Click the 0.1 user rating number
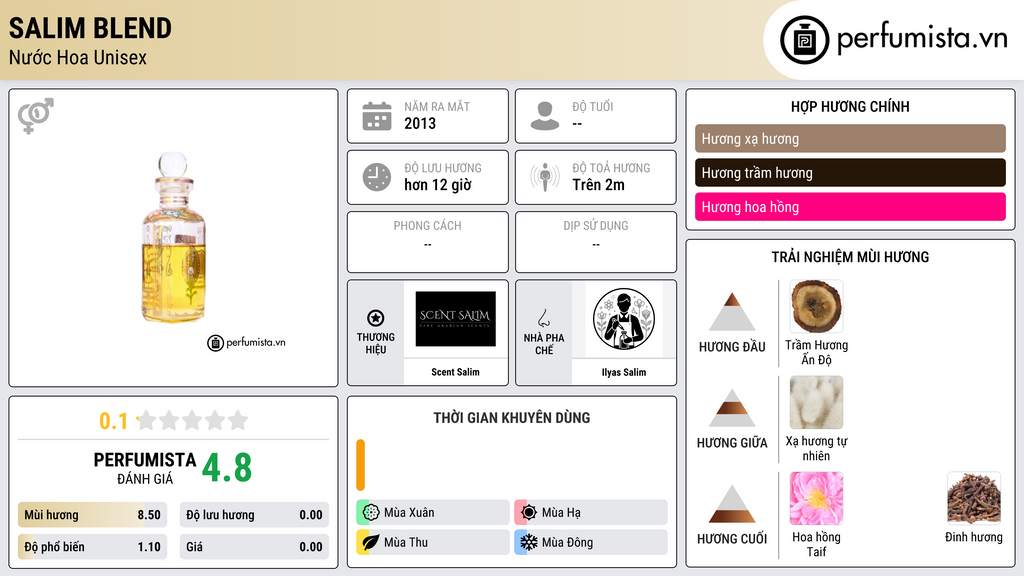 point(114,421)
